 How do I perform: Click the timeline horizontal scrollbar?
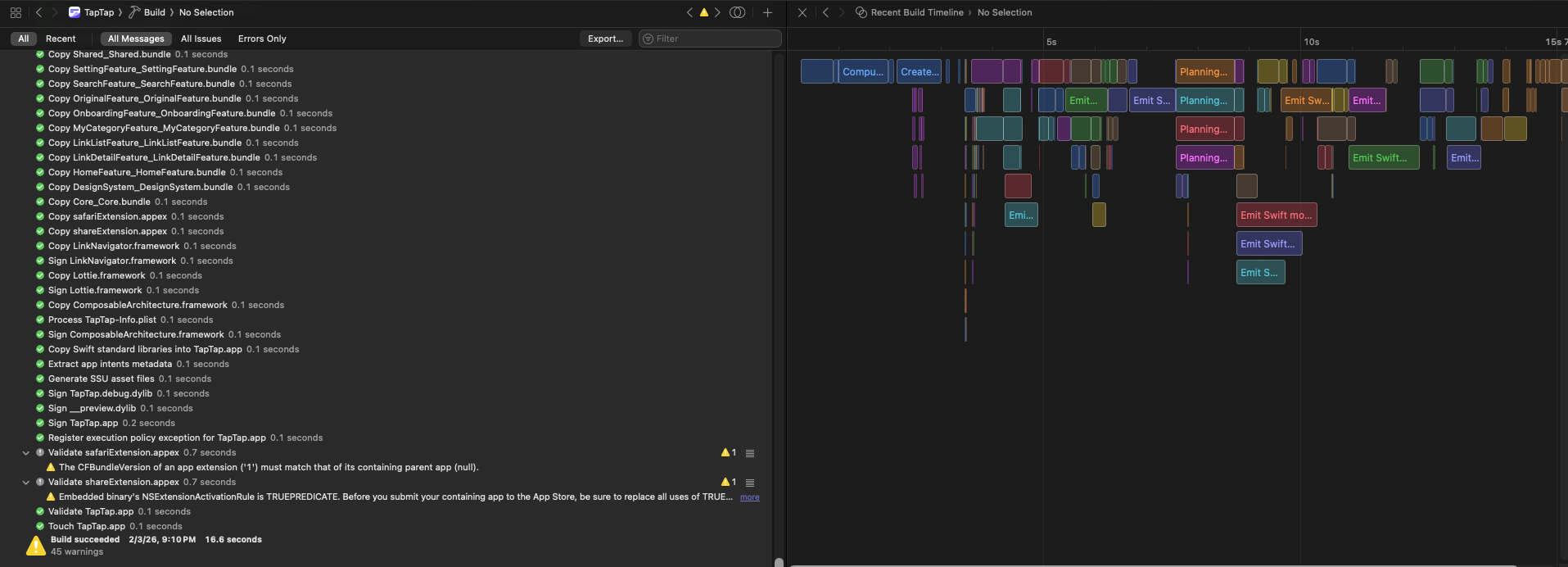(x=1153, y=565)
